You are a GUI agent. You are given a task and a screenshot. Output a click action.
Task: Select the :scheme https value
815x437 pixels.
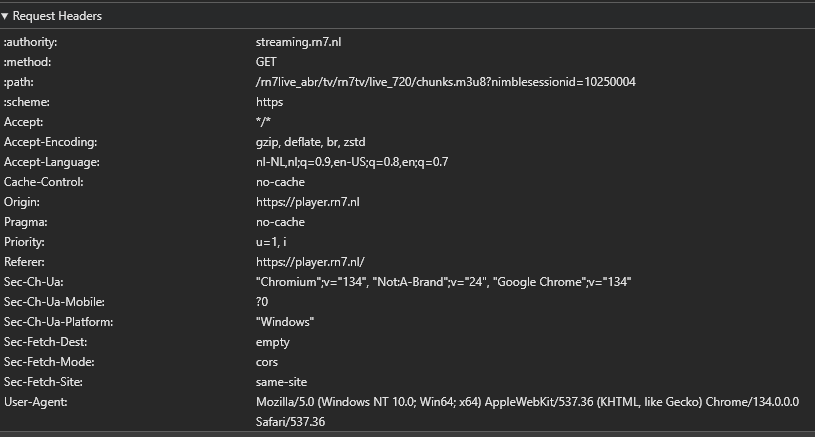pyautogui.click(x=269, y=102)
